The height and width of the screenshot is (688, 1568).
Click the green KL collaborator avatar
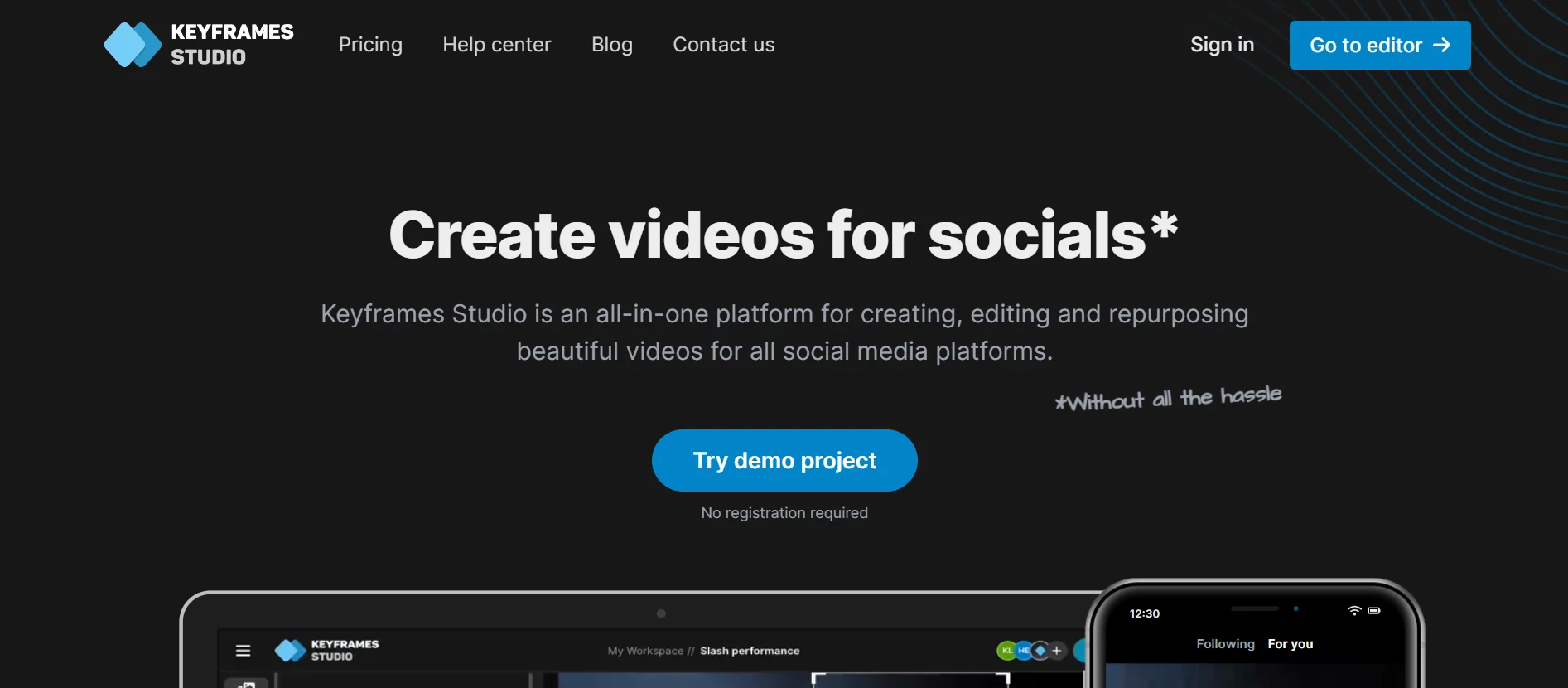click(x=1006, y=651)
